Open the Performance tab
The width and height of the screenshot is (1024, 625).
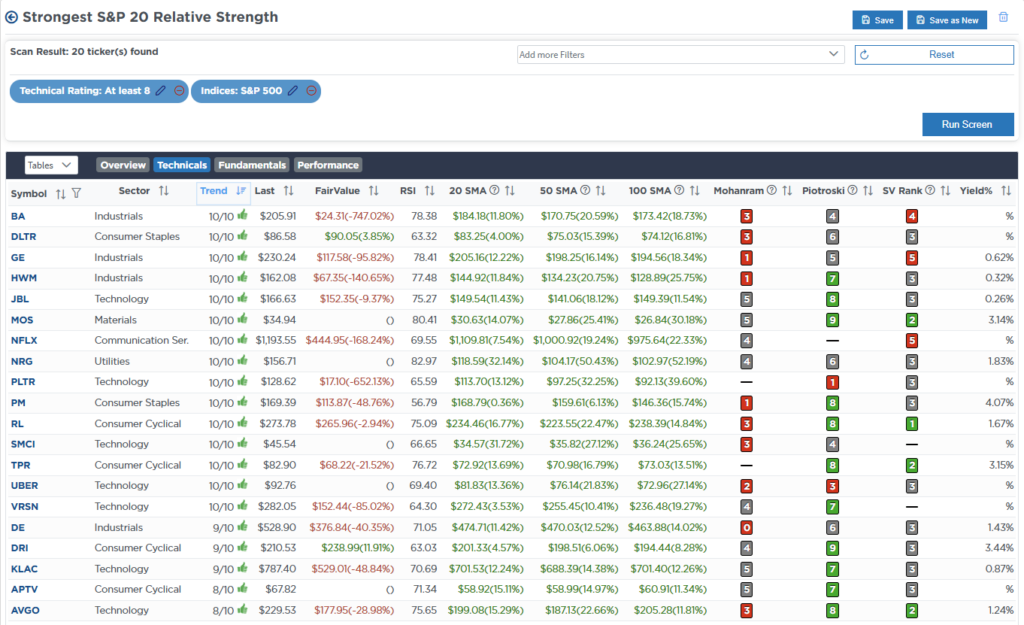(x=328, y=165)
